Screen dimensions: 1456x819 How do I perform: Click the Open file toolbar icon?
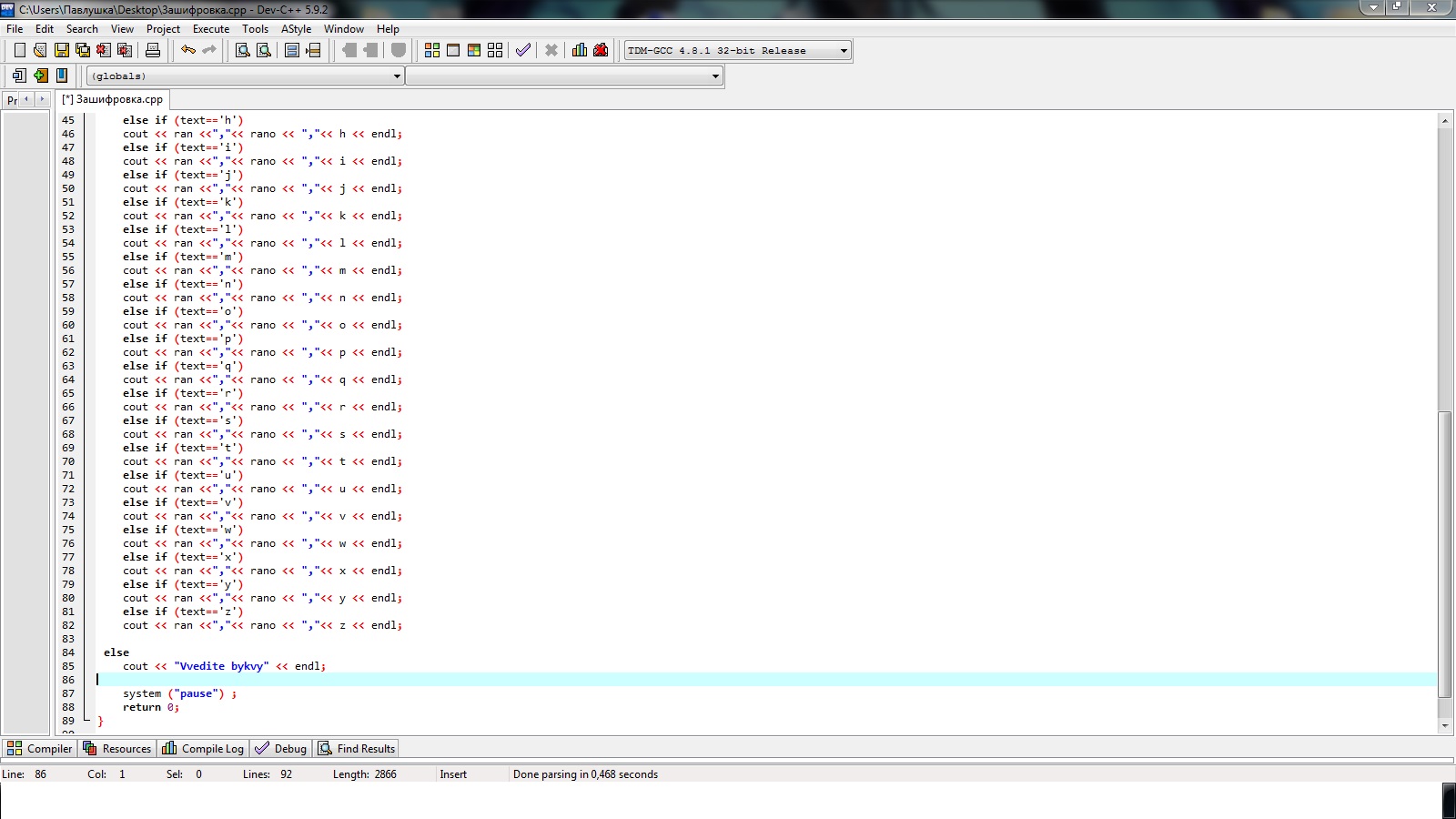point(40,50)
